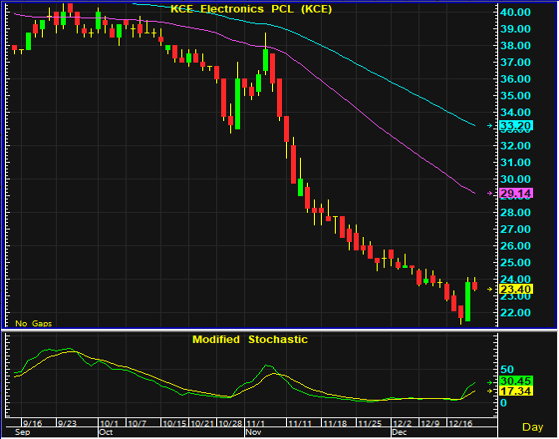This screenshot has width=559, height=439.
Task: Click the 11/18 date on time axis
Action: point(335,424)
